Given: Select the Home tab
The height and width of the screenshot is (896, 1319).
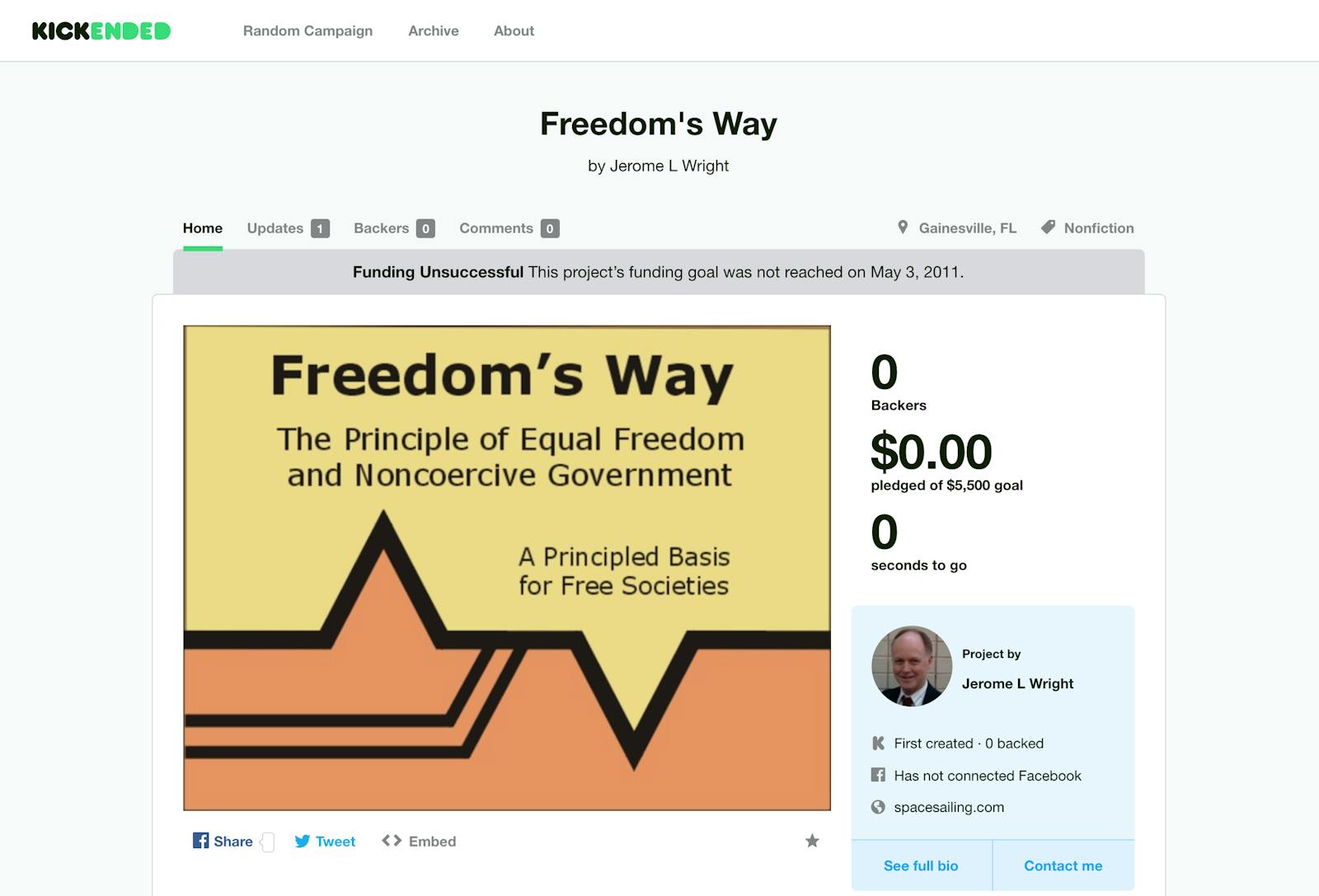Looking at the screenshot, I should [x=203, y=228].
